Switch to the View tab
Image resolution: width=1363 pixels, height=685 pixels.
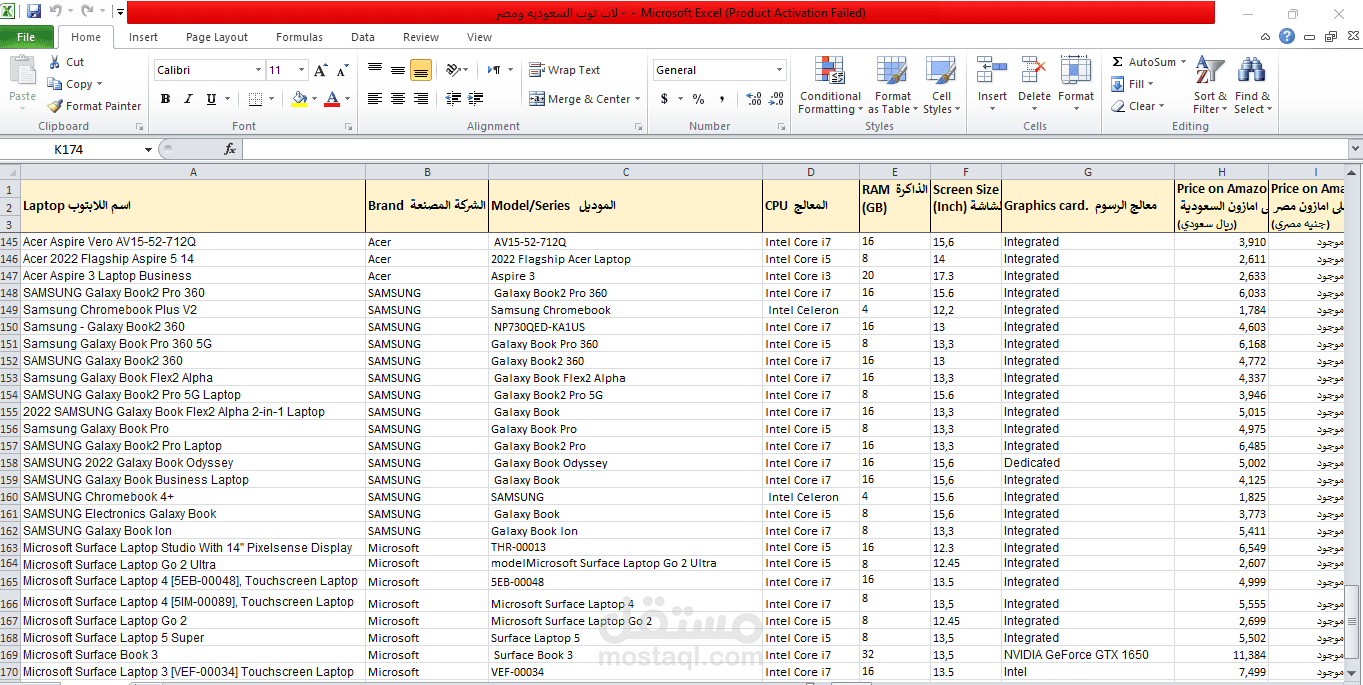pos(479,37)
